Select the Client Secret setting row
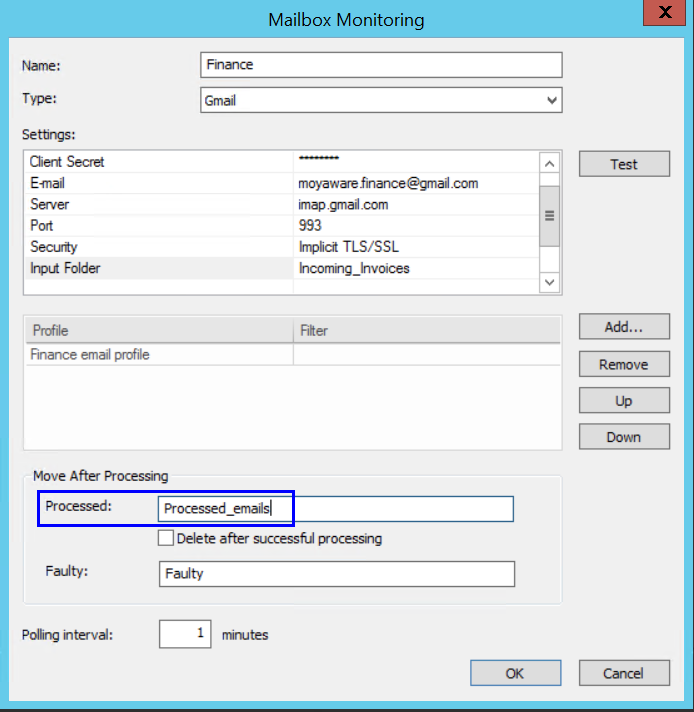The image size is (694, 712). tap(160, 162)
